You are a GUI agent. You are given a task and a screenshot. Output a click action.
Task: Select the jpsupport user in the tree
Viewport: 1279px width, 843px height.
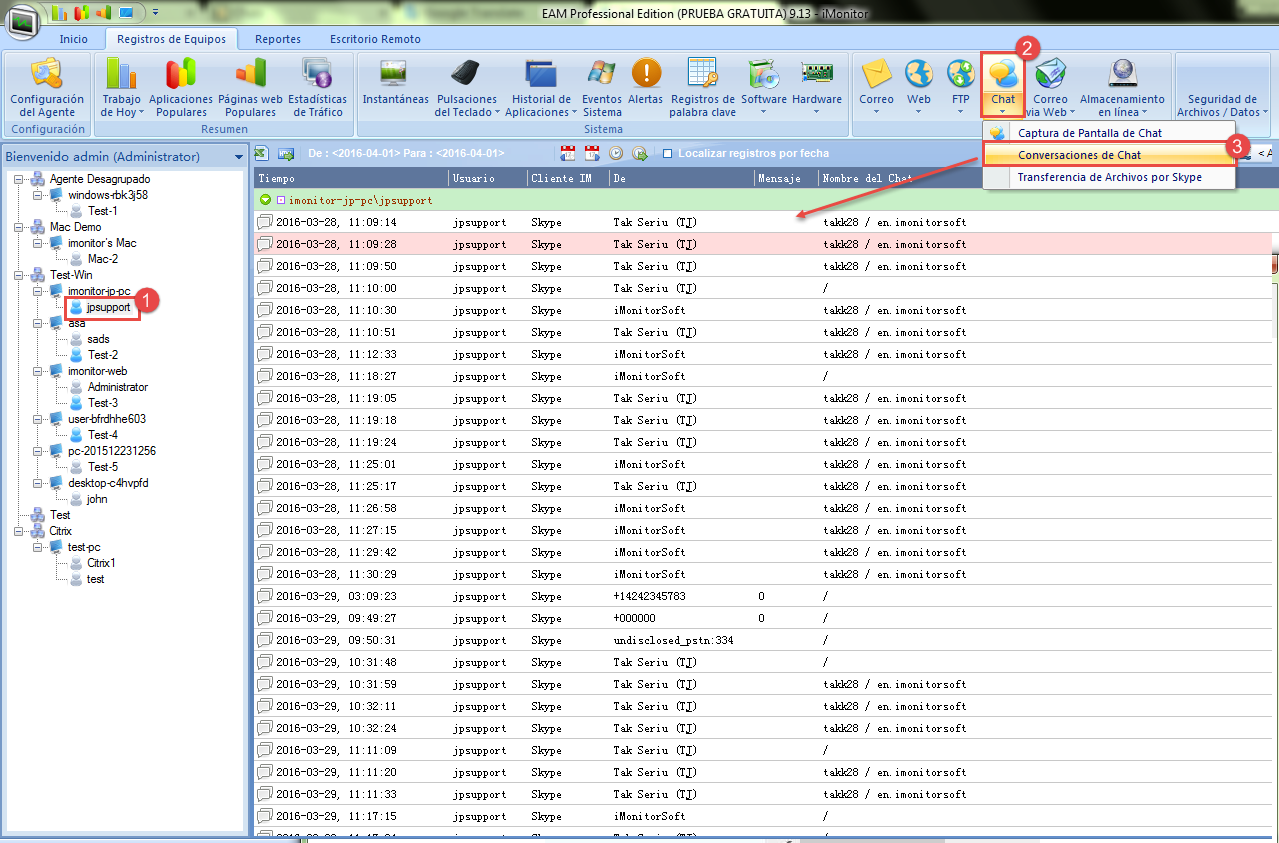pos(109,307)
